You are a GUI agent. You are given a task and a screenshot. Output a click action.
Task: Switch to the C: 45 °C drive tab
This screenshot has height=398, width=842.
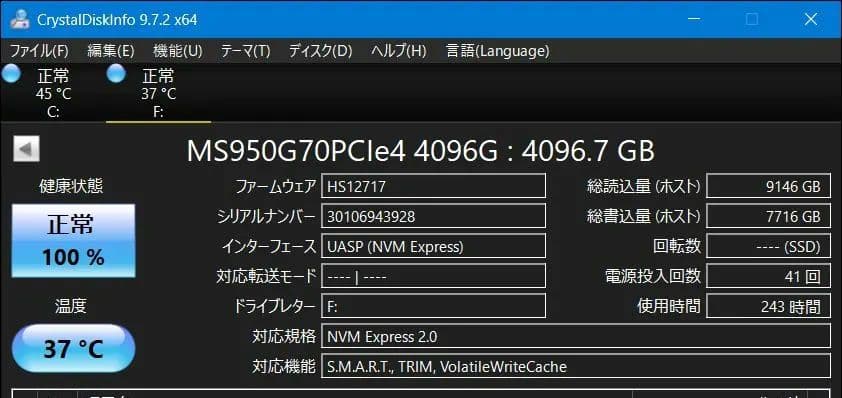[53, 92]
